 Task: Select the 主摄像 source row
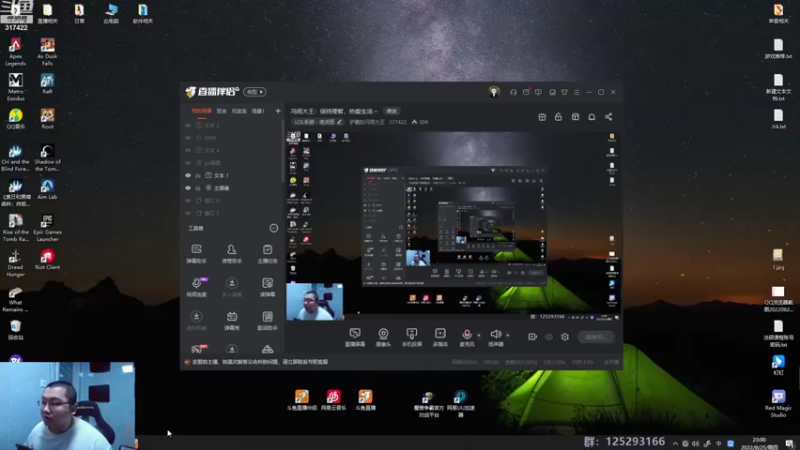click(232, 188)
